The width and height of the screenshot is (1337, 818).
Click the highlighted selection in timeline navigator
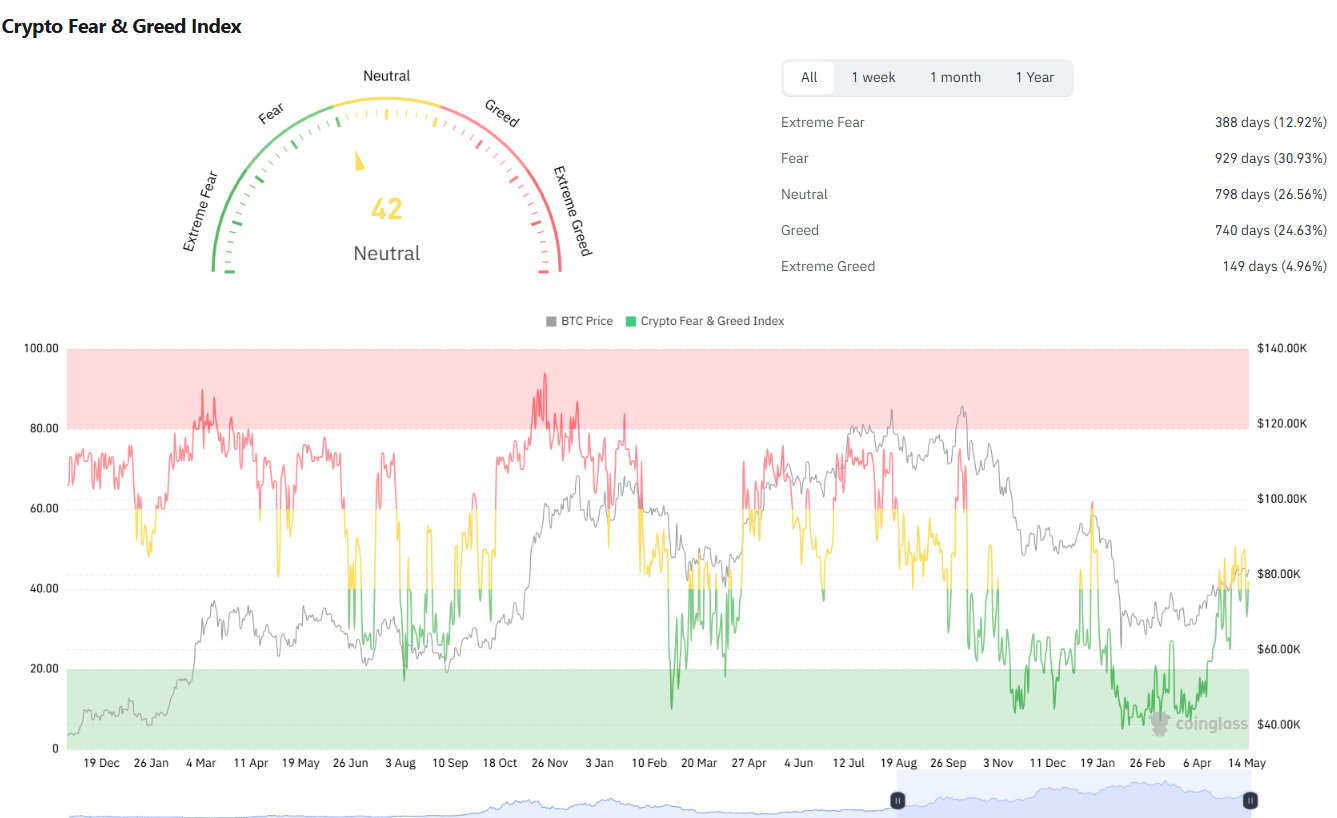pos(1074,800)
